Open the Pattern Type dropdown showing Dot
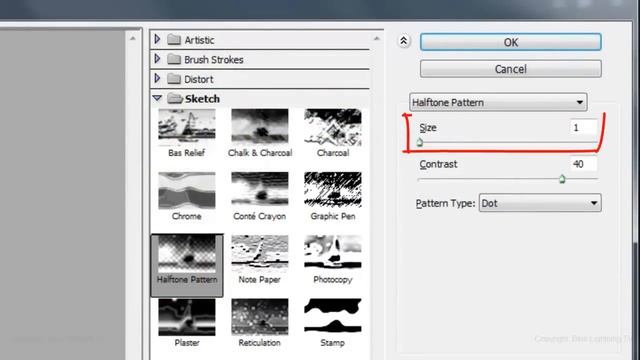This screenshot has height=360, width=640. (x=540, y=203)
